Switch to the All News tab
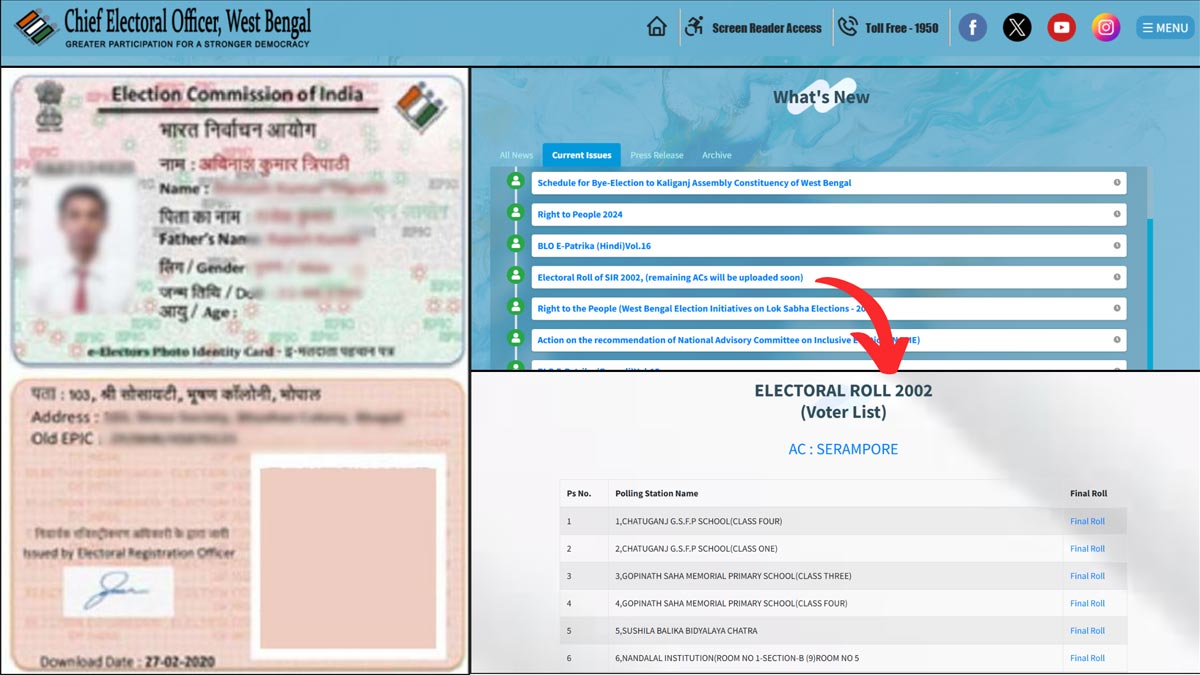The image size is (1200, 675). tap(516, 155)
